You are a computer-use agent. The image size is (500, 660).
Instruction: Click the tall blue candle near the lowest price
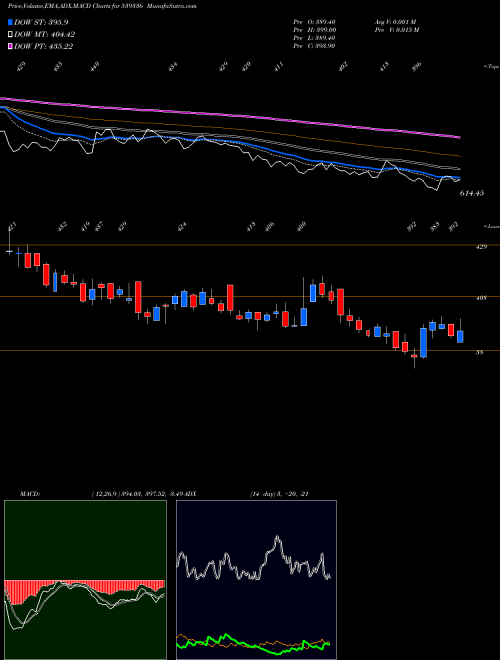click(x=423, y=343)
